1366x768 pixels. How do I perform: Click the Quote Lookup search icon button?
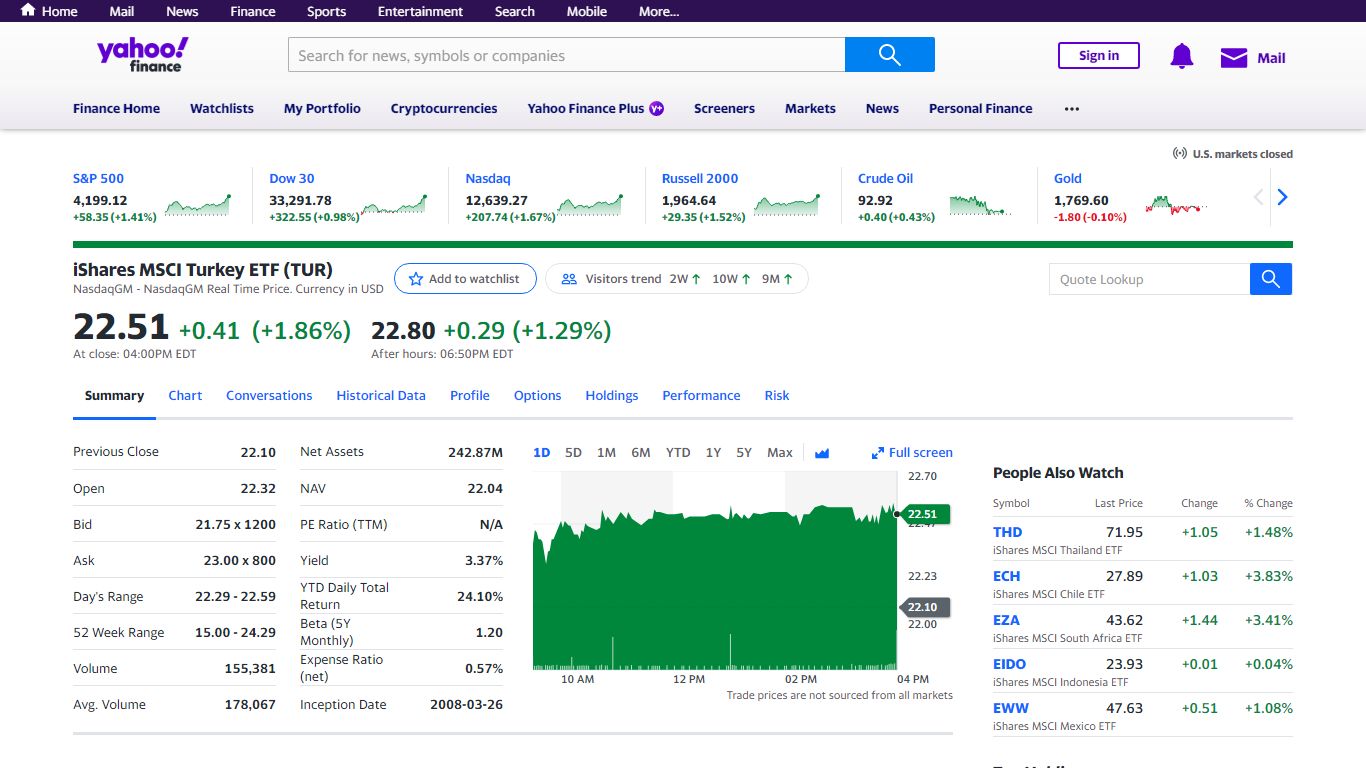pyautogui.click(x=1271, y=279)
